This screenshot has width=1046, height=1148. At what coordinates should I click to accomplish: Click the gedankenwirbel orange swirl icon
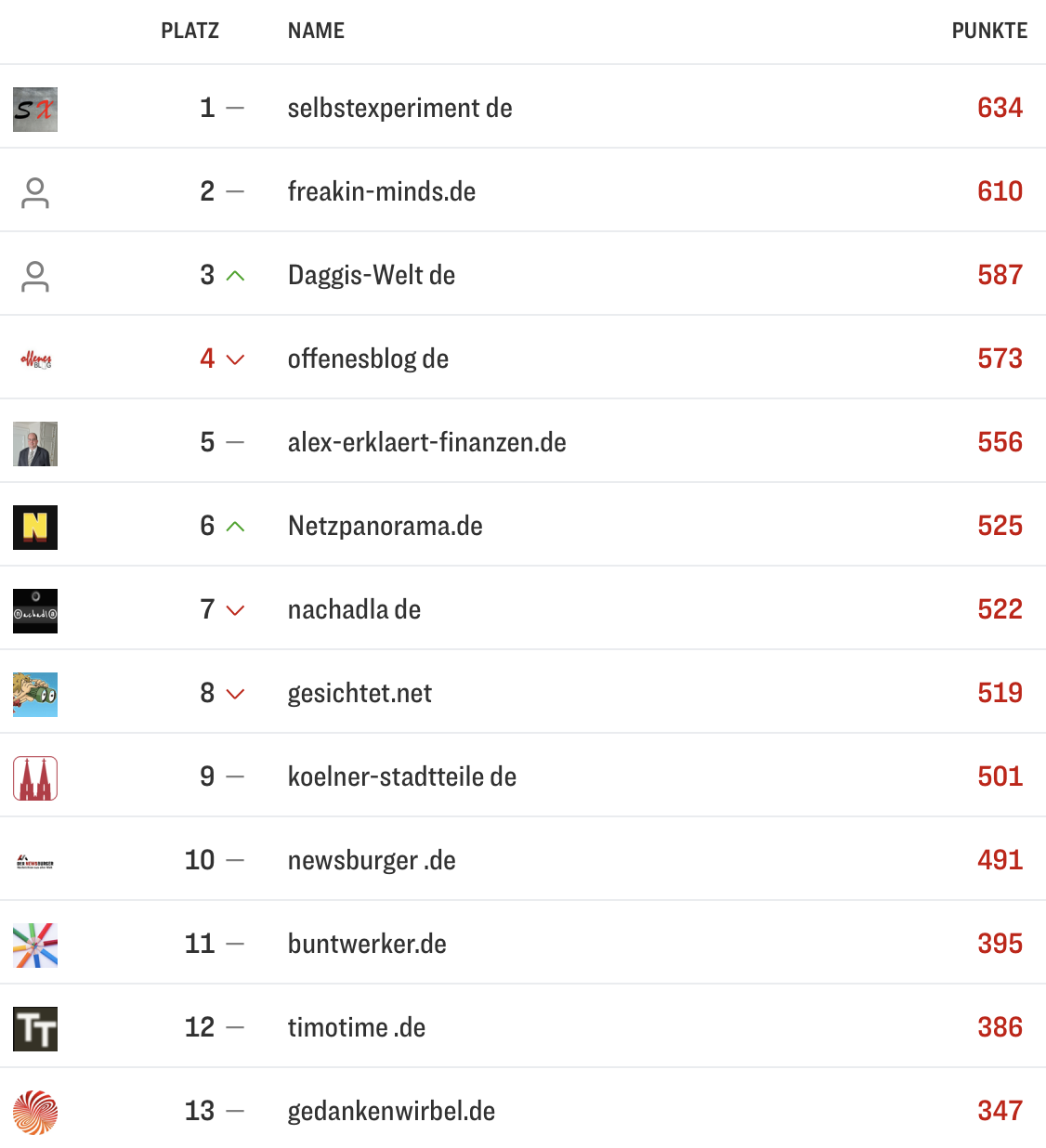coord(35,1113)
